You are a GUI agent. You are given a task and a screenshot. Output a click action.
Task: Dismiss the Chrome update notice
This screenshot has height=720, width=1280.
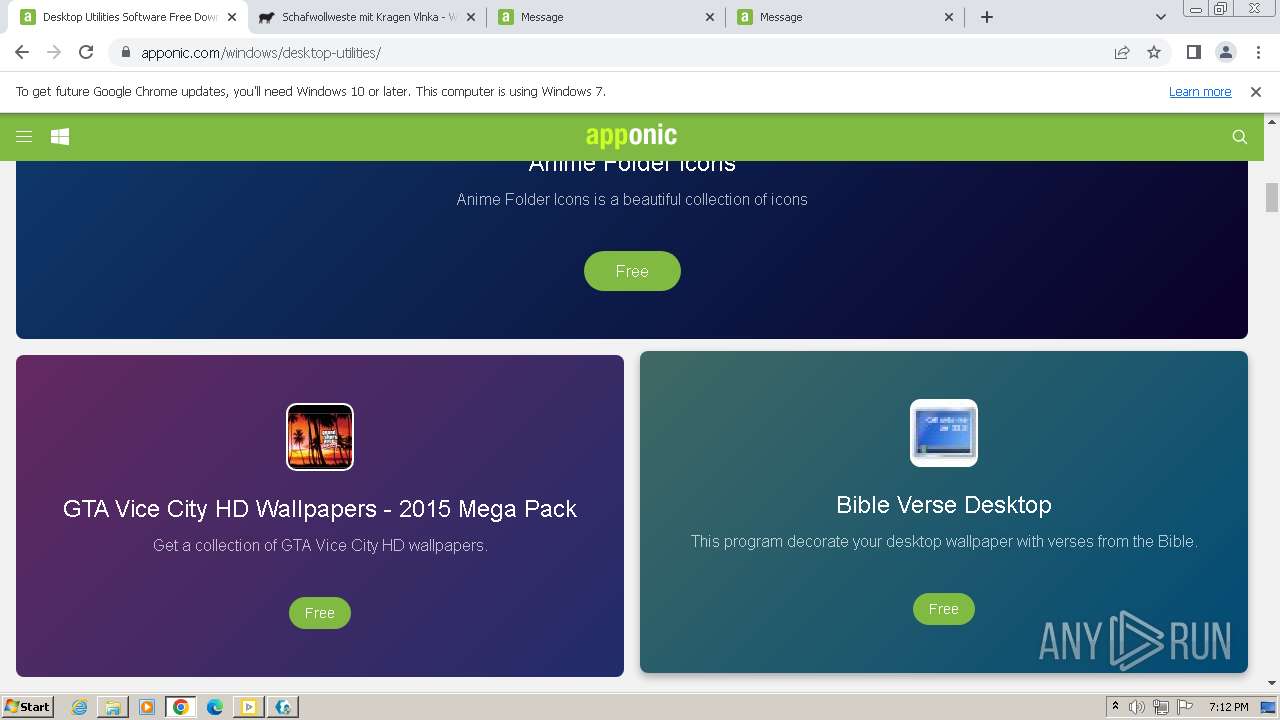[x=1256, y=91]
